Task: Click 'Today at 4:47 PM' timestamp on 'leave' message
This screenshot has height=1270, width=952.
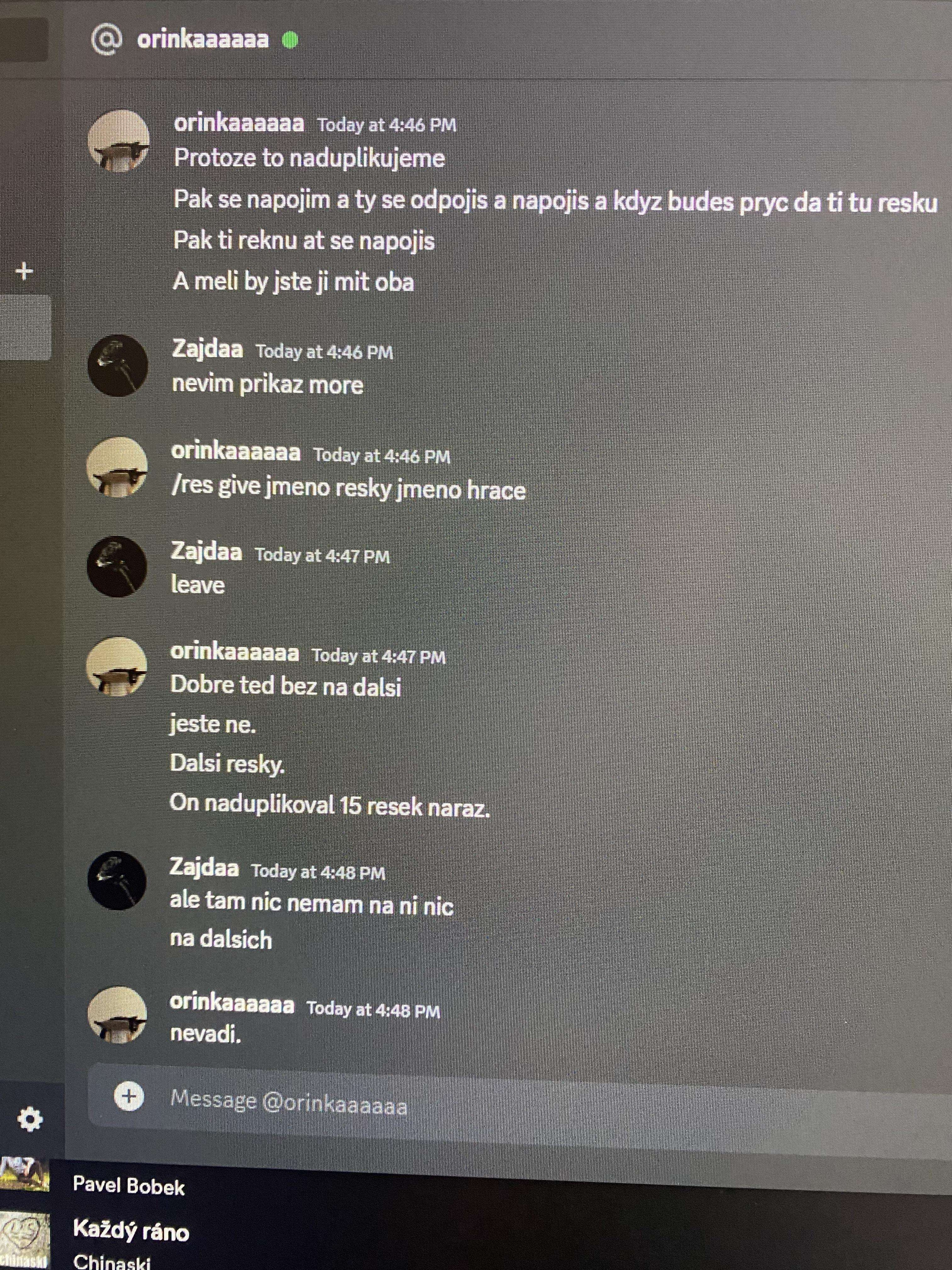Action: pos(322,555)
